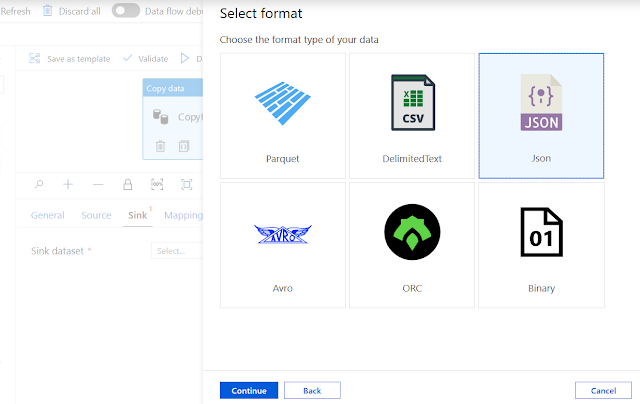
Task: Choose the DelimitedText CSV format tile
Action: [x=412, y=116]
